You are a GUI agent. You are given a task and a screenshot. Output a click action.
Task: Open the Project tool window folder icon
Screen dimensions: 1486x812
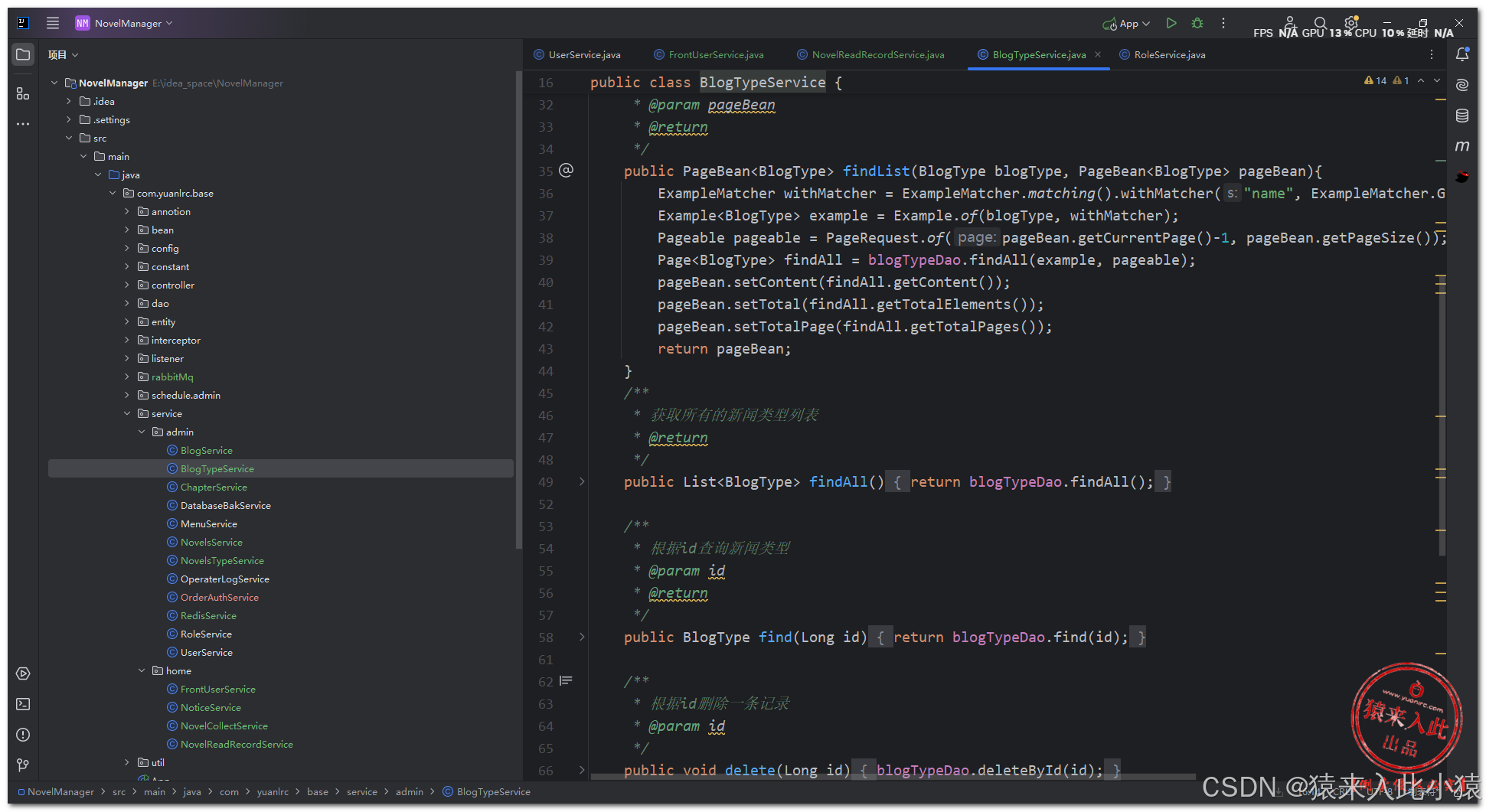click(23, 54)
